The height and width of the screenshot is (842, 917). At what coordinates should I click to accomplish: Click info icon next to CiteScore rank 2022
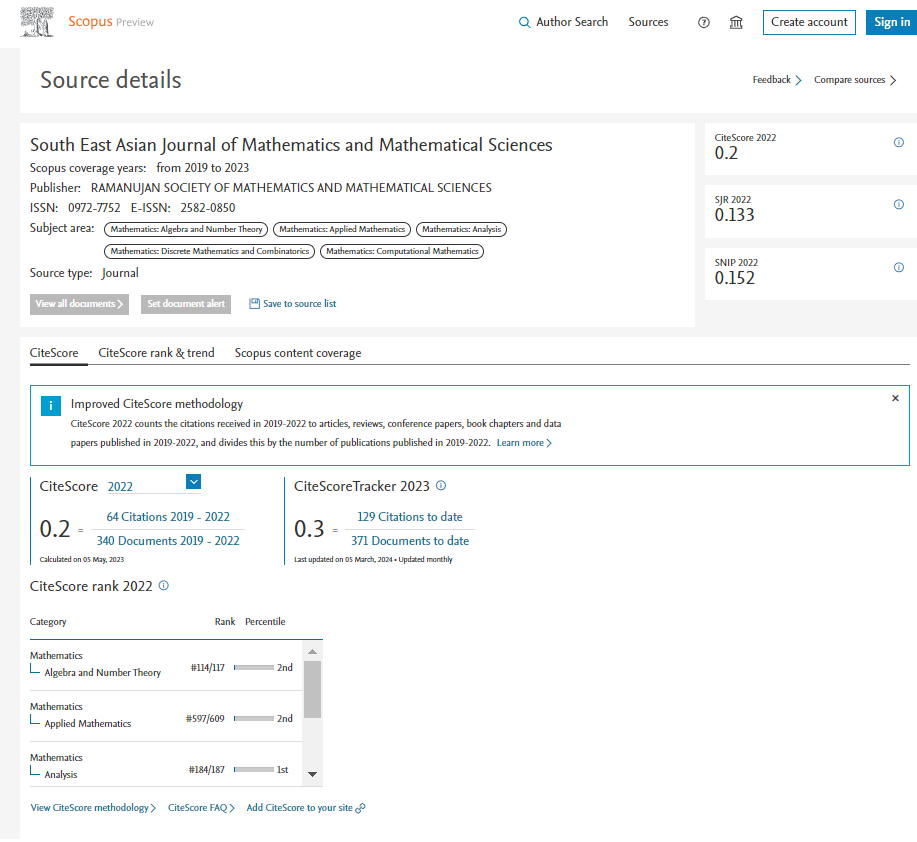[164, 586]
